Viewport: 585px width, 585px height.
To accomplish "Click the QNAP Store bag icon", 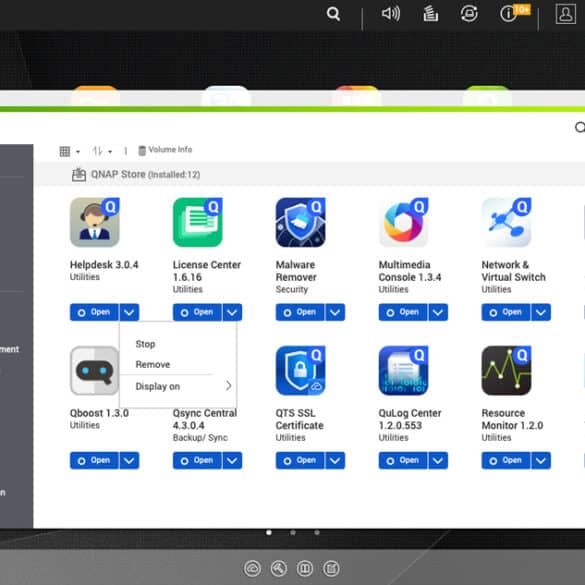I will click(79, 175).
